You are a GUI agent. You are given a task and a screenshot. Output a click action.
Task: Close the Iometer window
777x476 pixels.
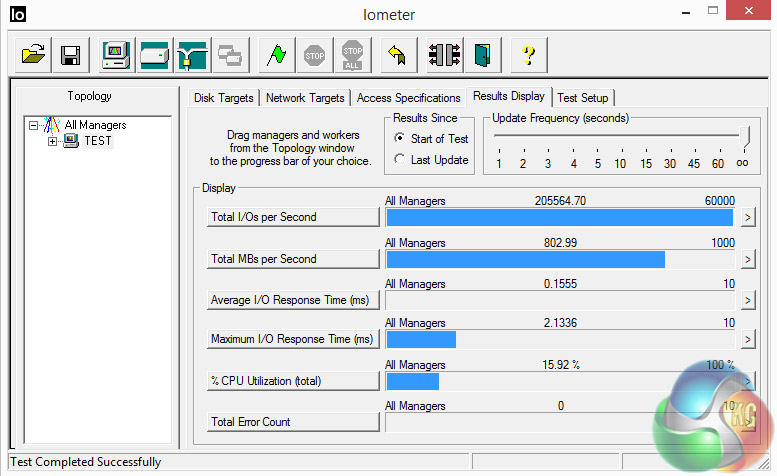click(x=749, y=10)
